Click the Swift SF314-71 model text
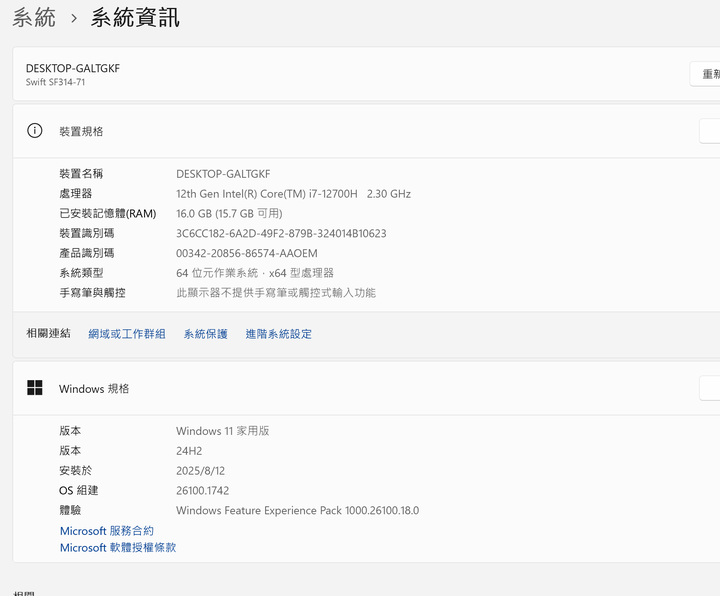The image size is (720, 596). pyautogui.click(x=55, y=82)
